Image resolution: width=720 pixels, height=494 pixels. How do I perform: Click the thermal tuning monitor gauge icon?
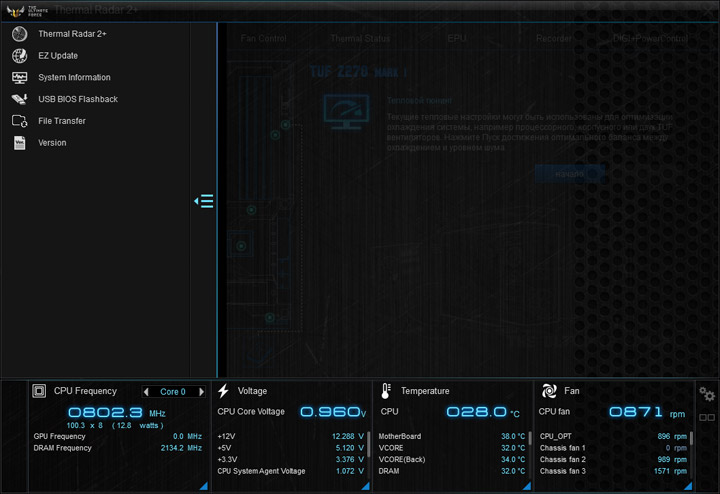(x=346, y=112)
